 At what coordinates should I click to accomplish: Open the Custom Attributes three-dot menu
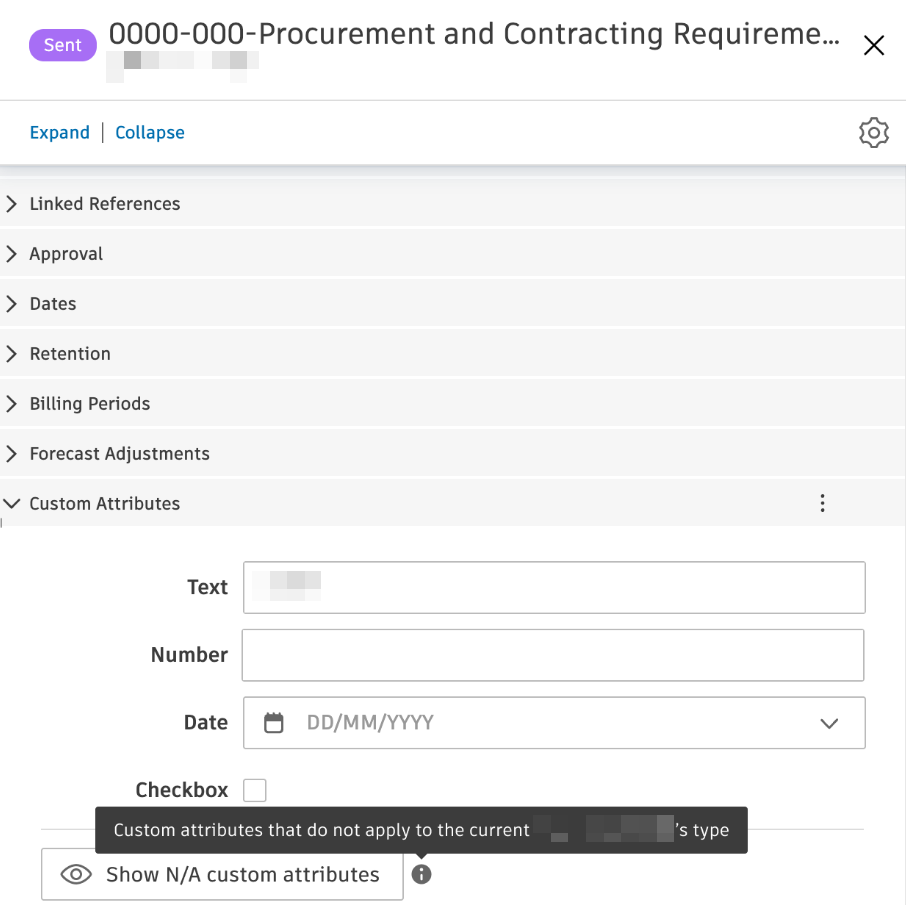[x=822, y=503]
